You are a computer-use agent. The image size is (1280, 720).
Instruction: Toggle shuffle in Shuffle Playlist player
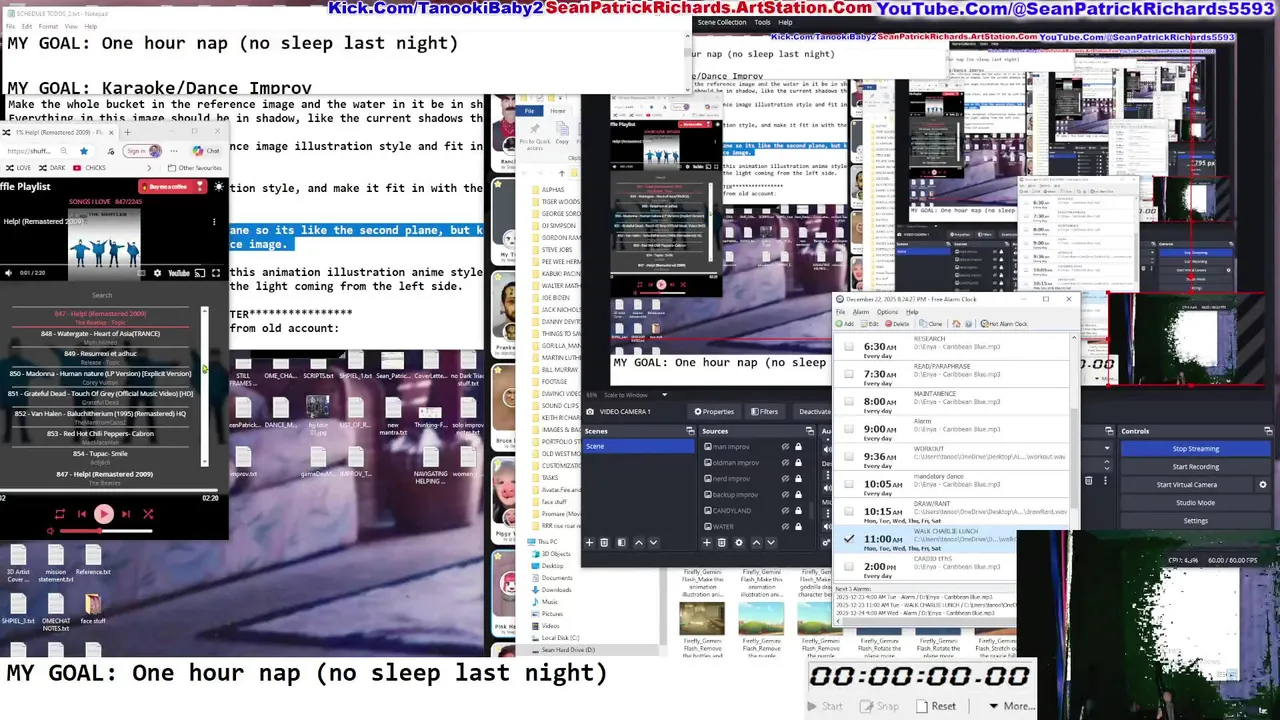click(148, 514)
